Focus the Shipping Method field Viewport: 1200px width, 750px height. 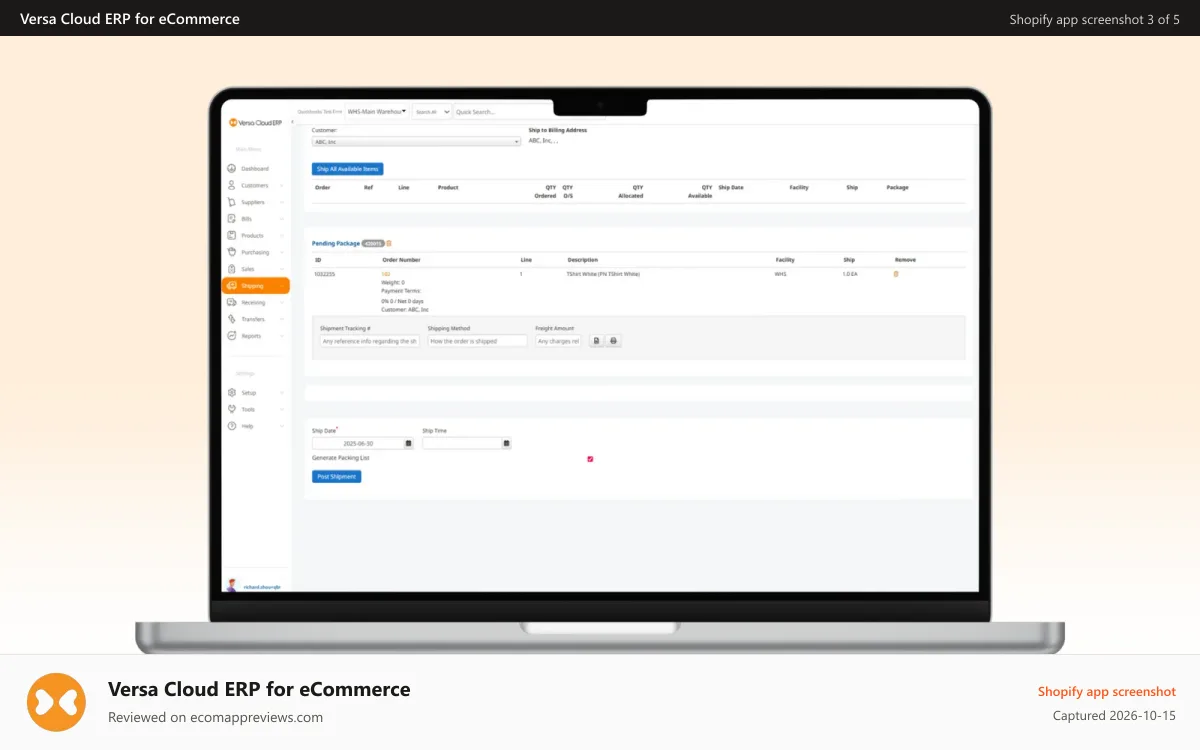click(x=477, y=341)
